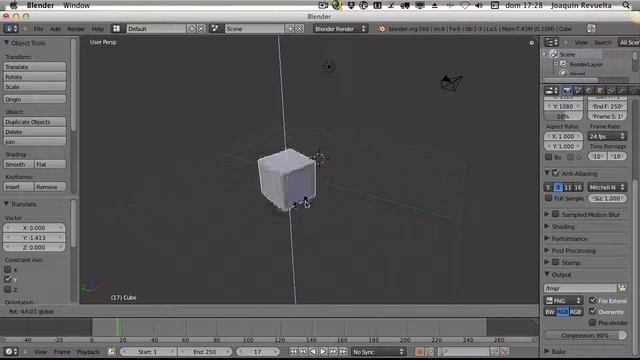Open the timeline Playback menu
This screenshot has width=640, height=360.
(x=88, y=352)
